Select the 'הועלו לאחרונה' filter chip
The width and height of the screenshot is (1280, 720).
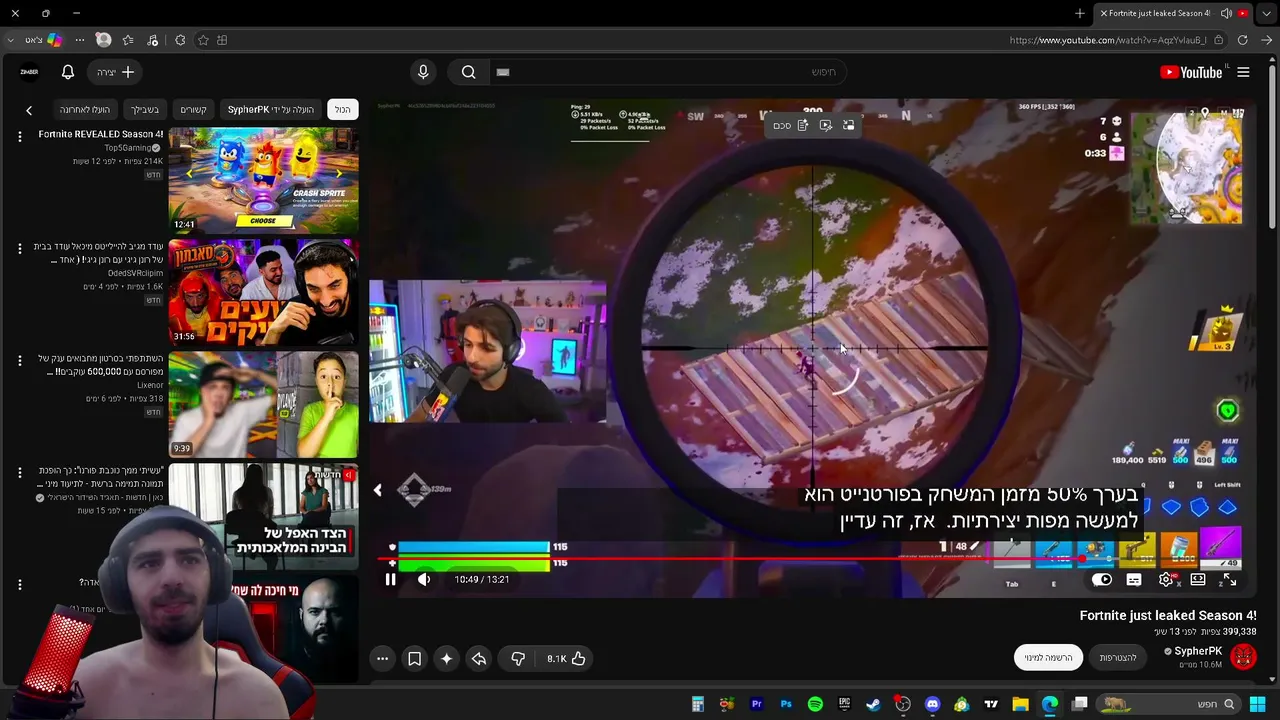[85, 109]
